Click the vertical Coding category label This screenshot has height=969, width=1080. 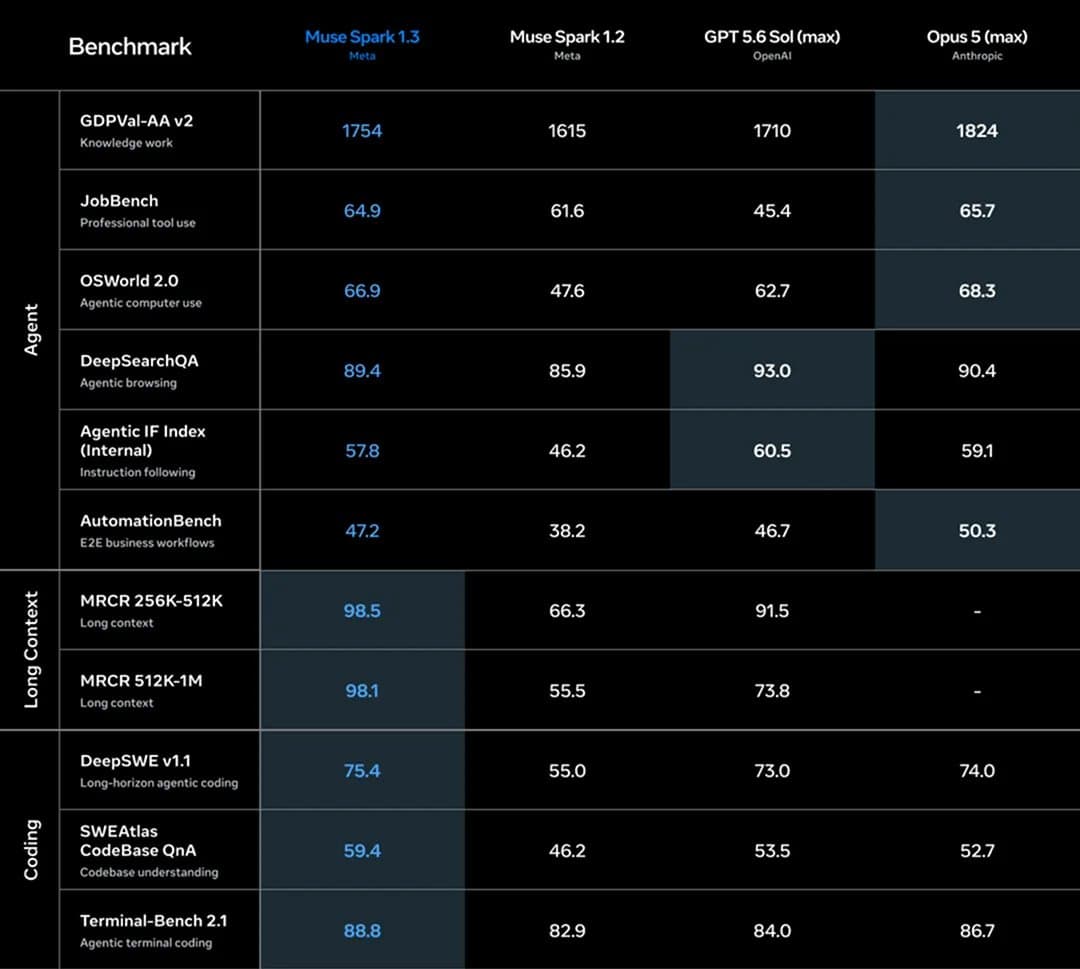(31, 849)
